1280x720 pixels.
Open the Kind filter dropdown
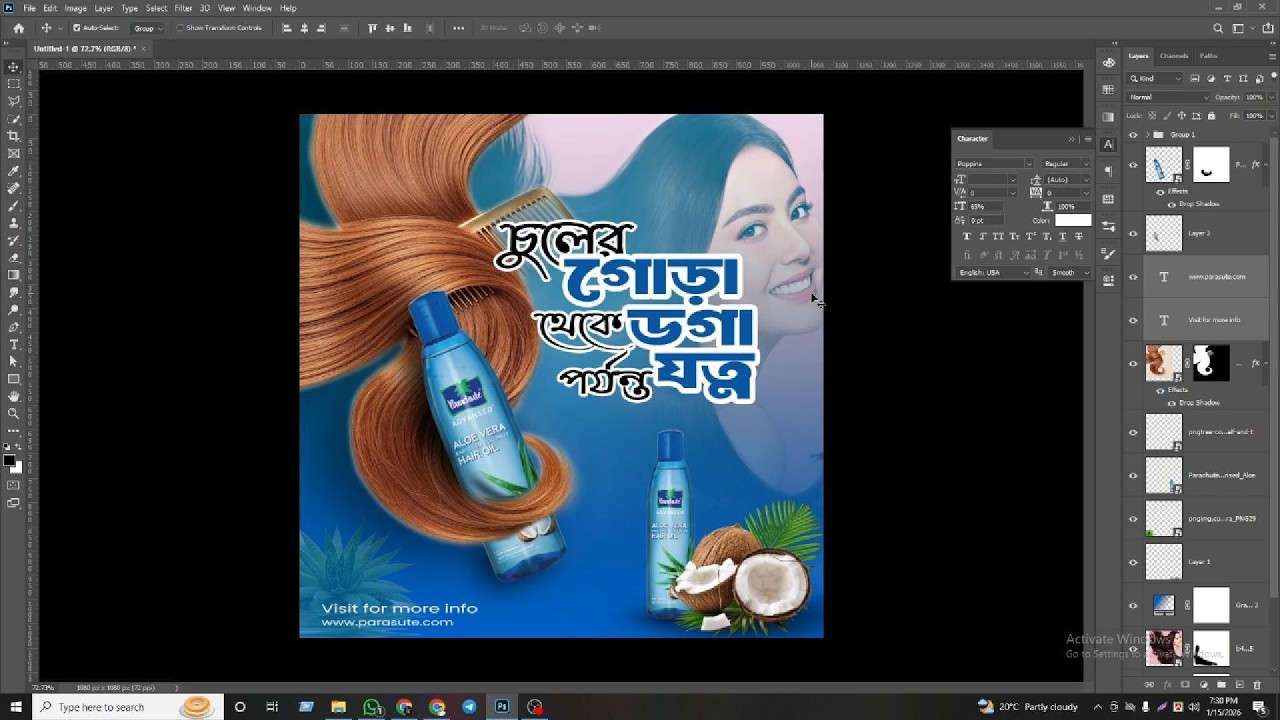pos(1156,78)
